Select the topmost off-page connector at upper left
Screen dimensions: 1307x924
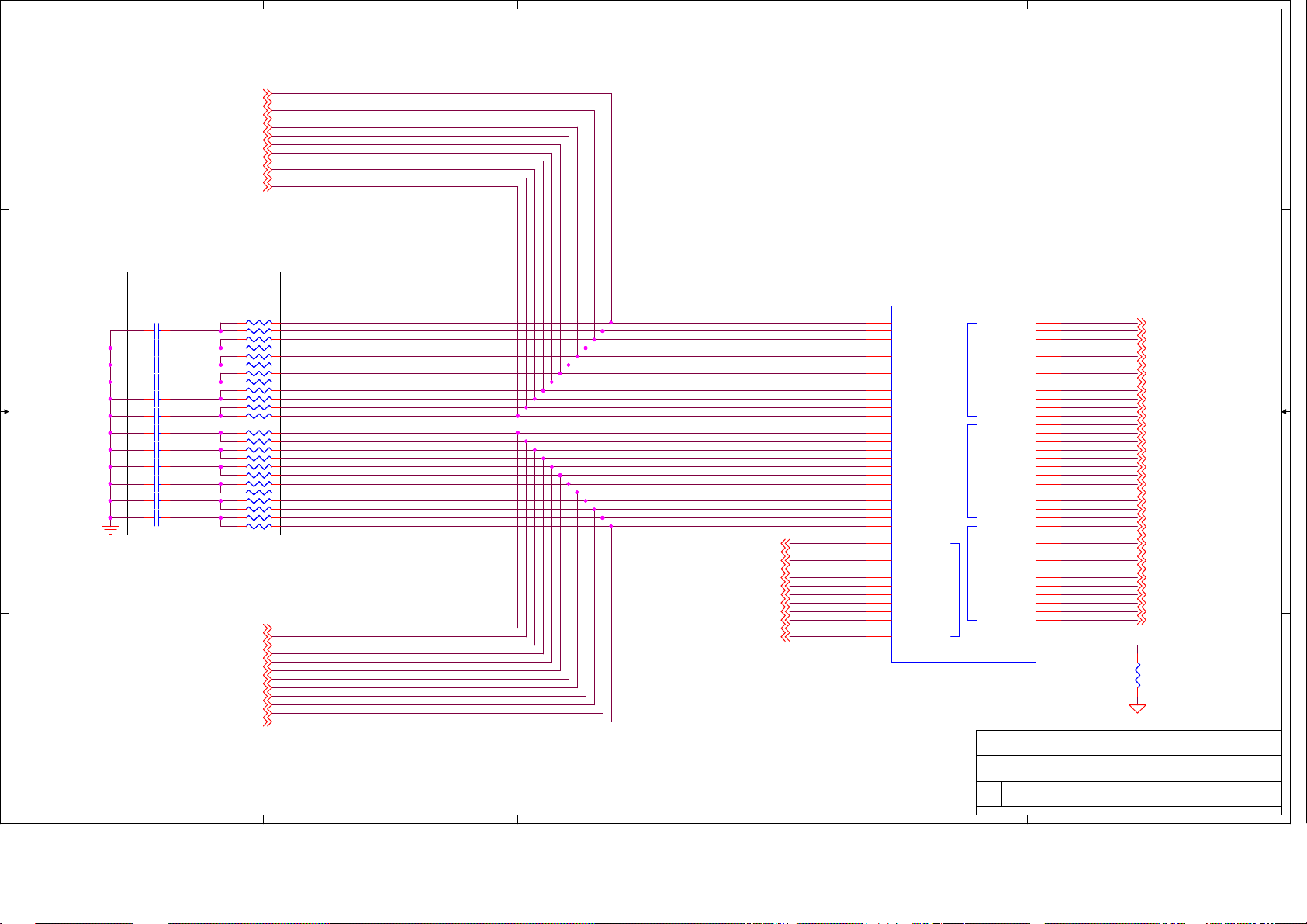[268, 94]
